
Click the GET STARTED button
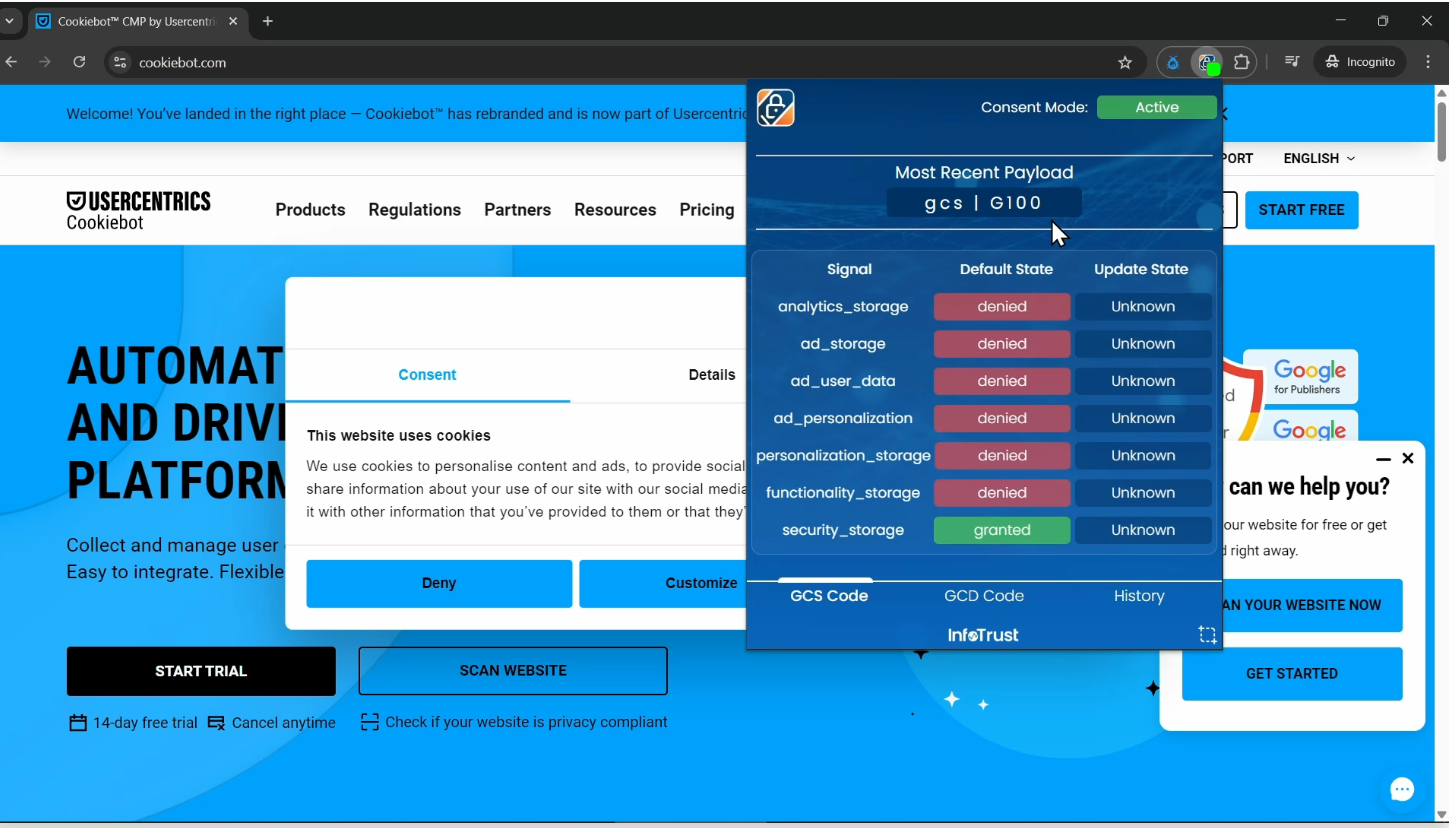[1292, 674]
